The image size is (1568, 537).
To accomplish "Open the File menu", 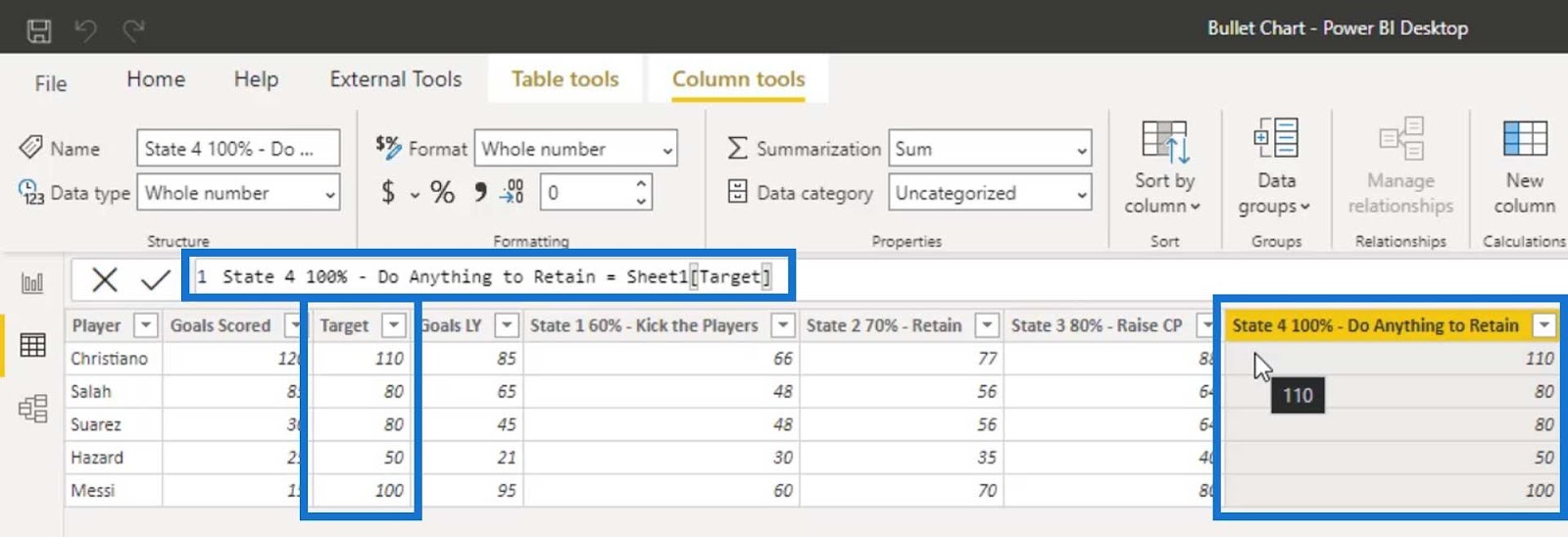I will click(x=51, y=83).
